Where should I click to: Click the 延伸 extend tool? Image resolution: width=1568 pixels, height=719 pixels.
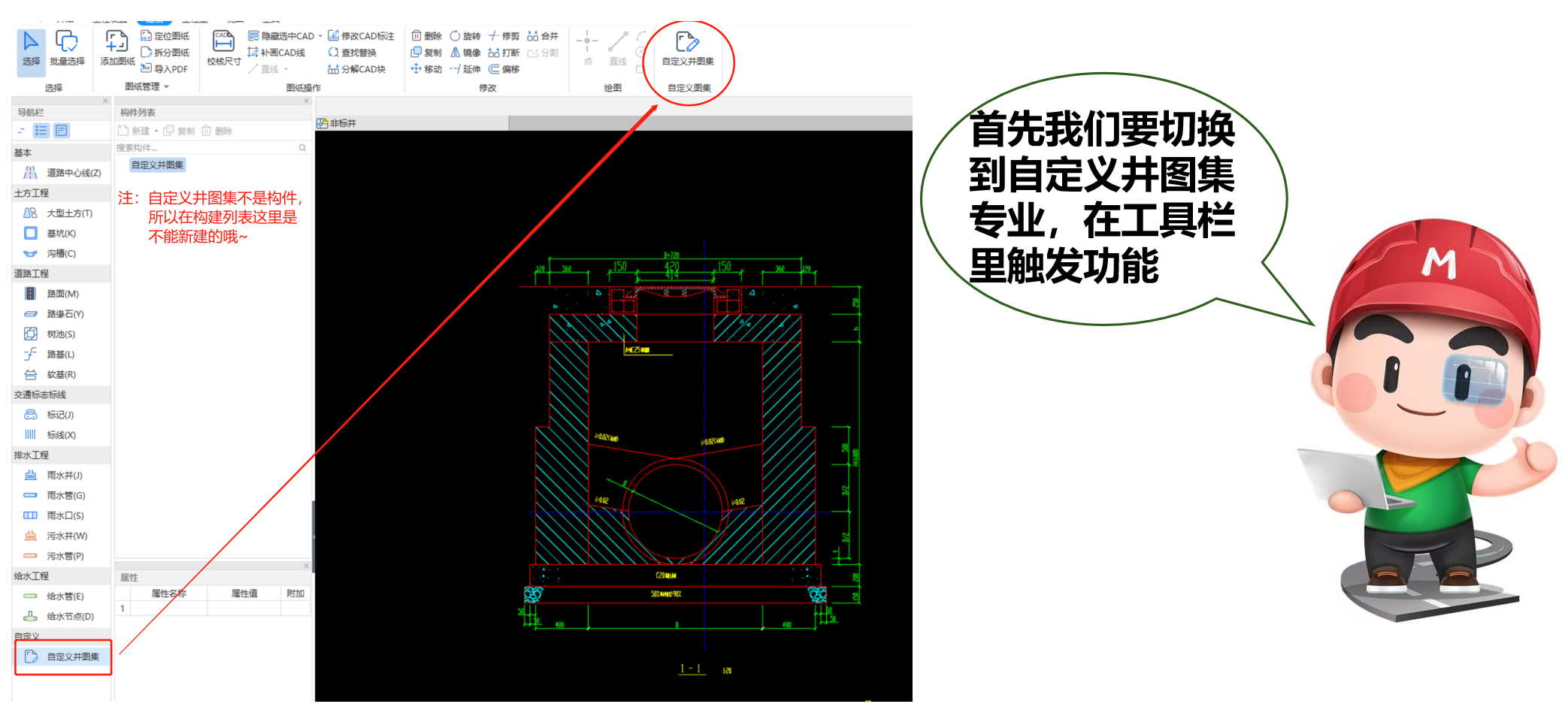(x=465, y=69)
